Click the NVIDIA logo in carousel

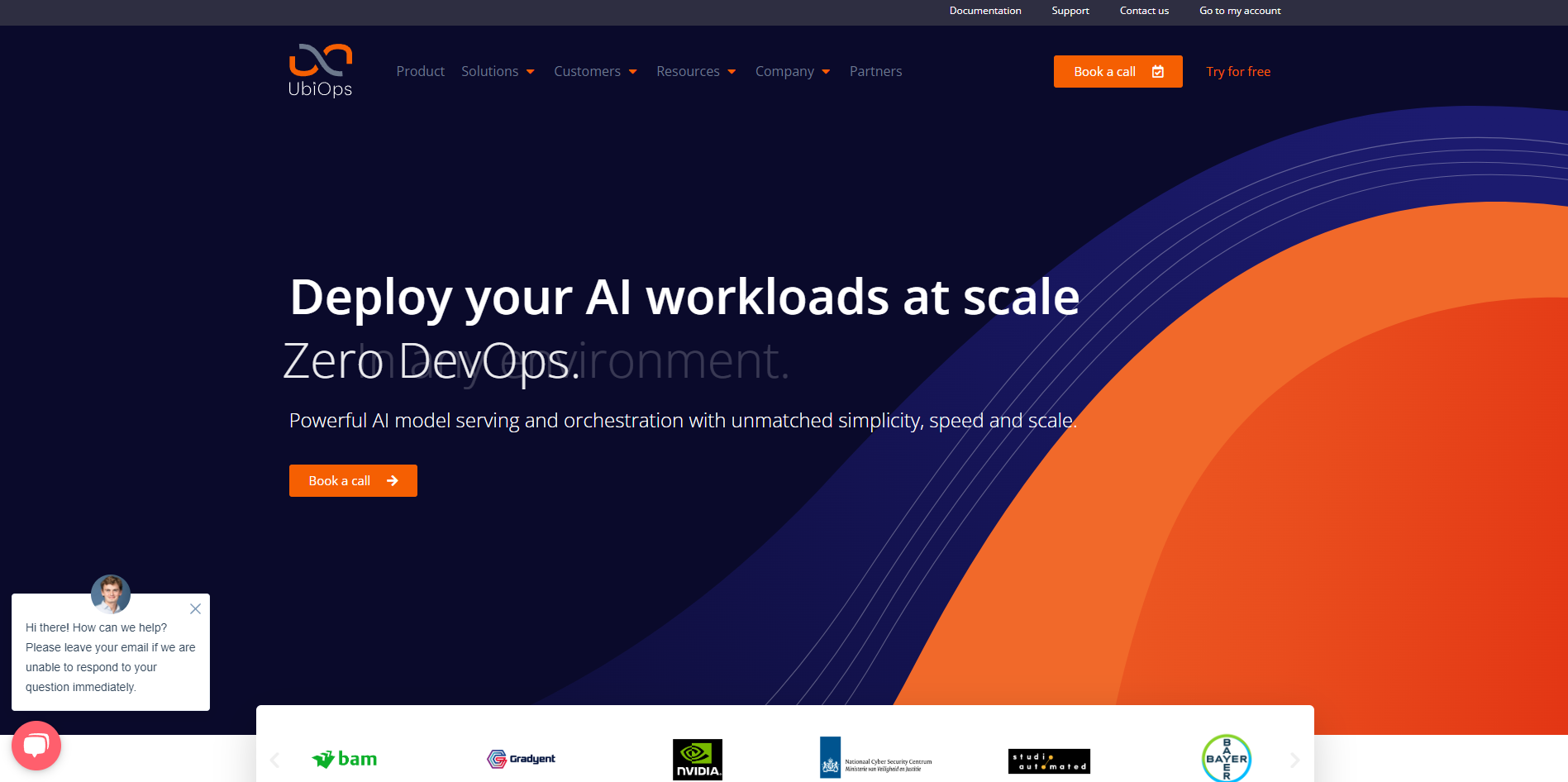tap(697, 759)
